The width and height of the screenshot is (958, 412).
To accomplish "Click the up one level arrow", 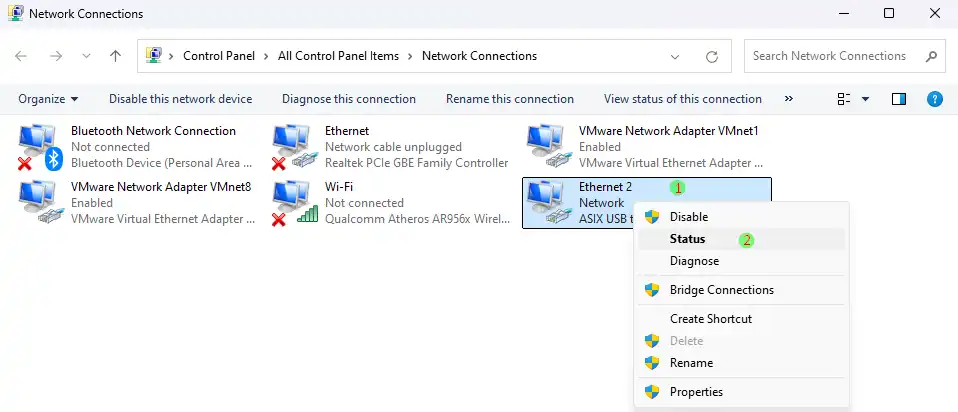I will [115, 57].
